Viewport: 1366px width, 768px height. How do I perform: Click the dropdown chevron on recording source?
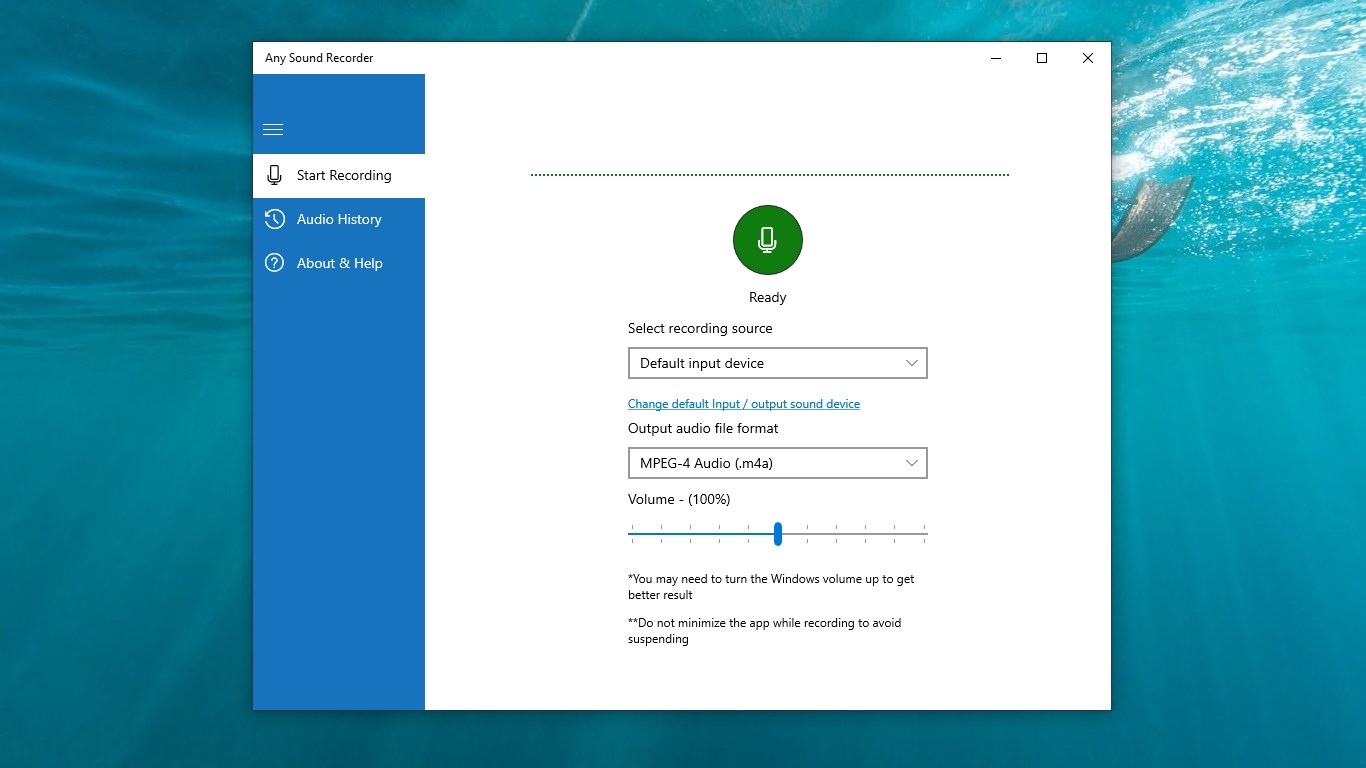[910, 363]
